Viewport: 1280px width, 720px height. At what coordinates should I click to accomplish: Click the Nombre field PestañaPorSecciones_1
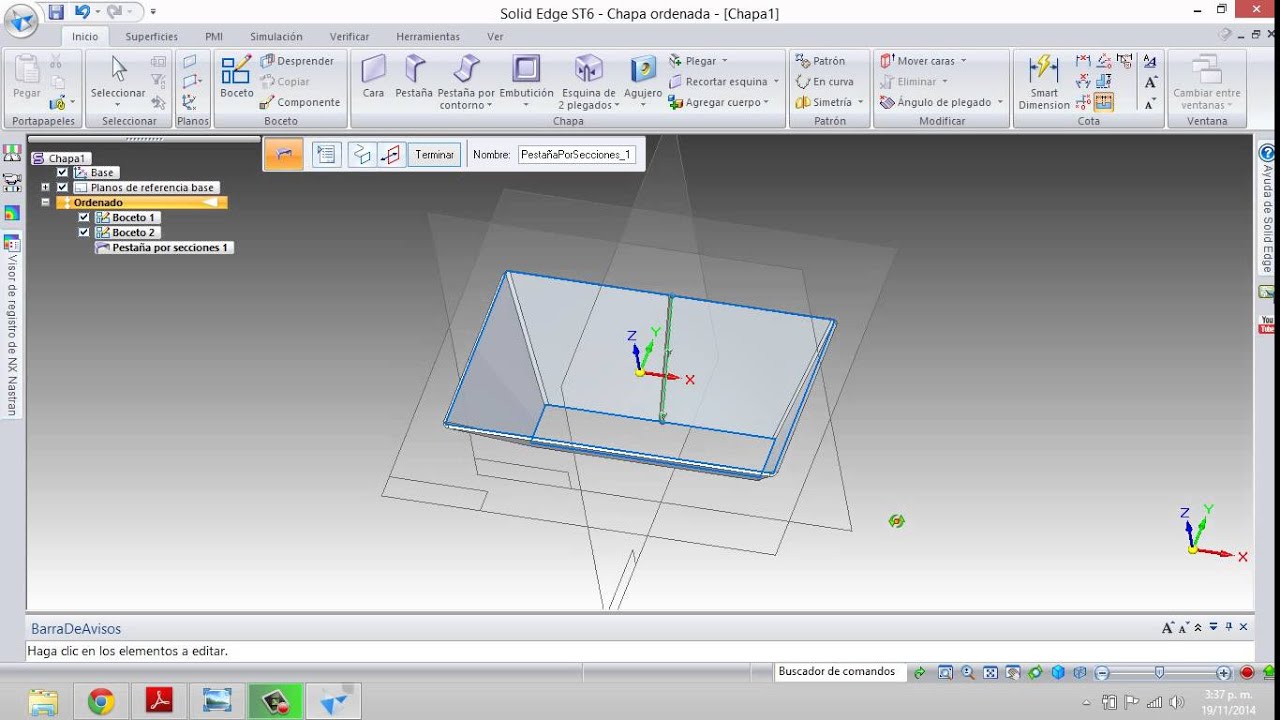(x=577, y=155)
